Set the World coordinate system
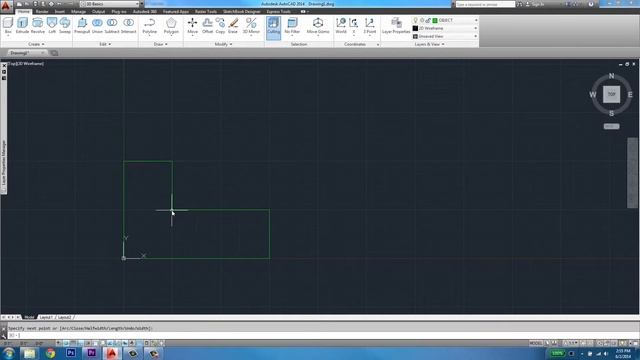 (x=341, y=26)
